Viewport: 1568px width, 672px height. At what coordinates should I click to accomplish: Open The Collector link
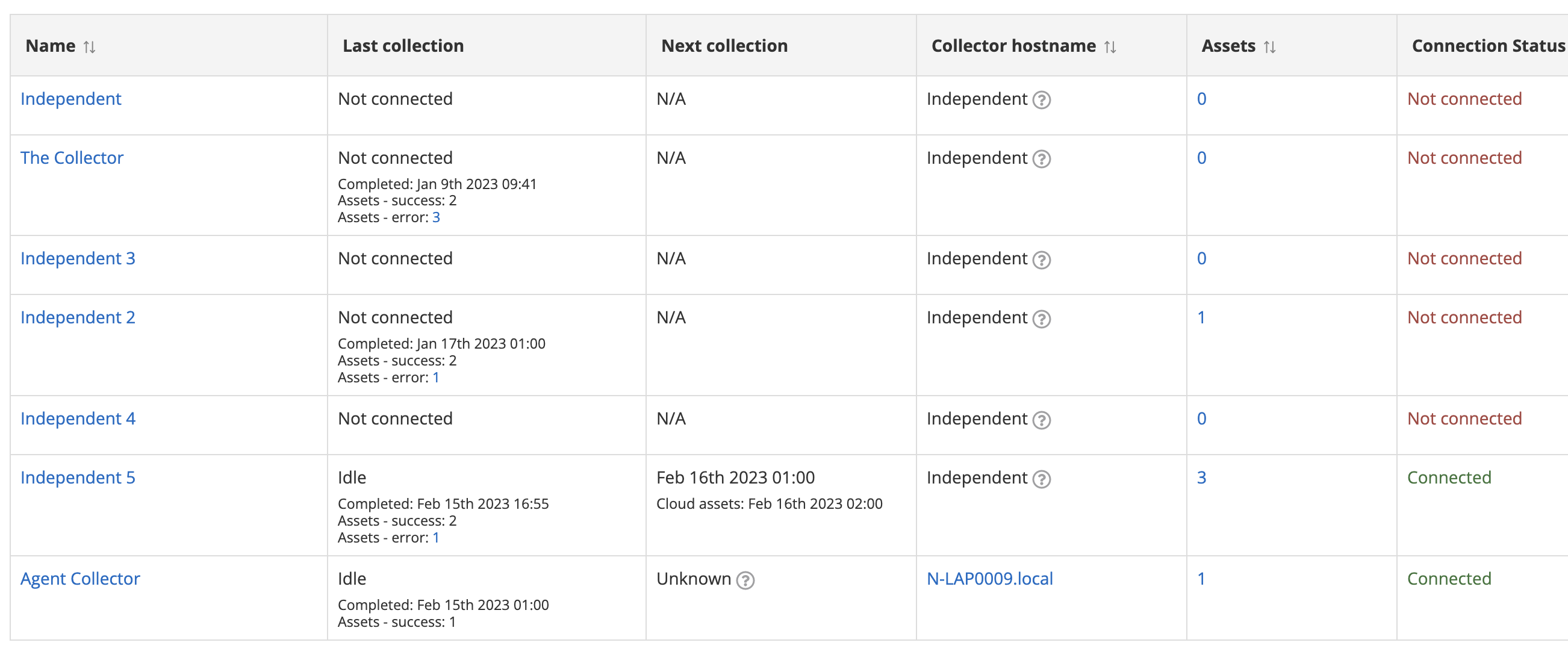[x=72, y=158]
